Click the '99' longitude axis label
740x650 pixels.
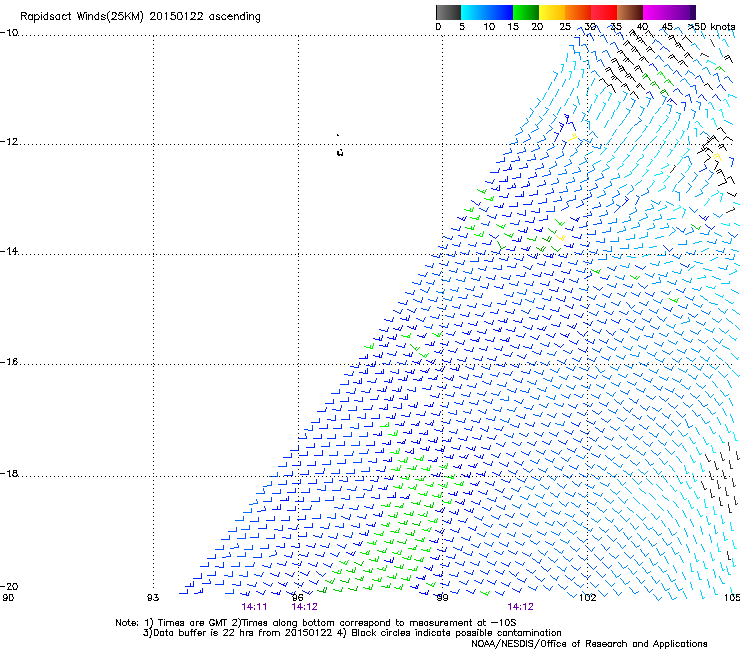tap(442, 598)
